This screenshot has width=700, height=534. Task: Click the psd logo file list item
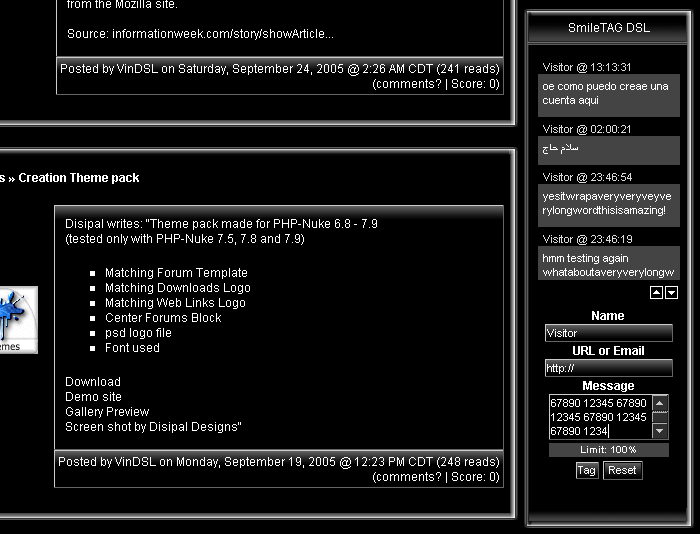click(x=138, y=333)
